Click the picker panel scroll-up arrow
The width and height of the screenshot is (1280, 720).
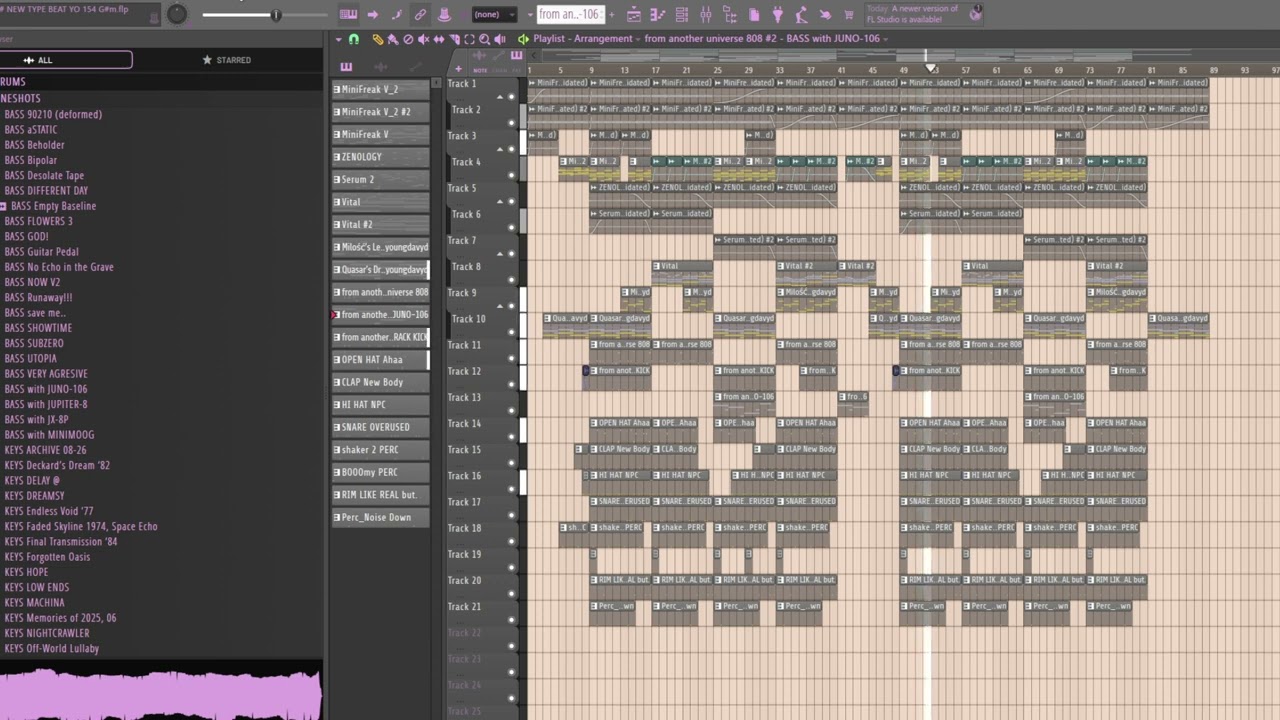click(x=437, y=83)
